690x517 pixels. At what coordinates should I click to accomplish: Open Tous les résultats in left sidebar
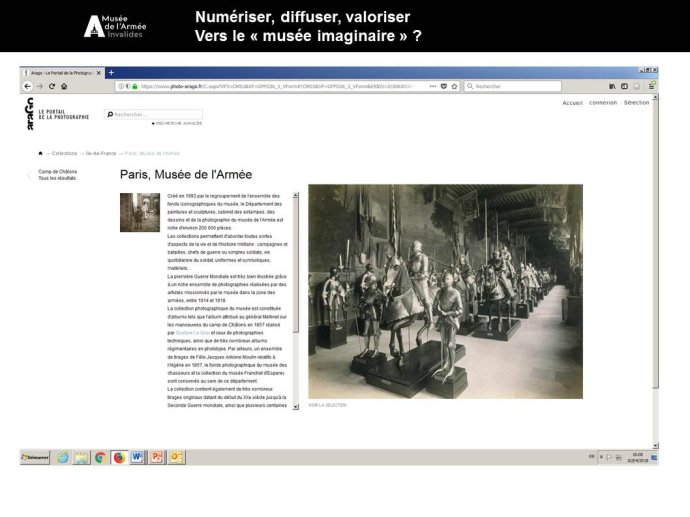[x=57, y=178]
